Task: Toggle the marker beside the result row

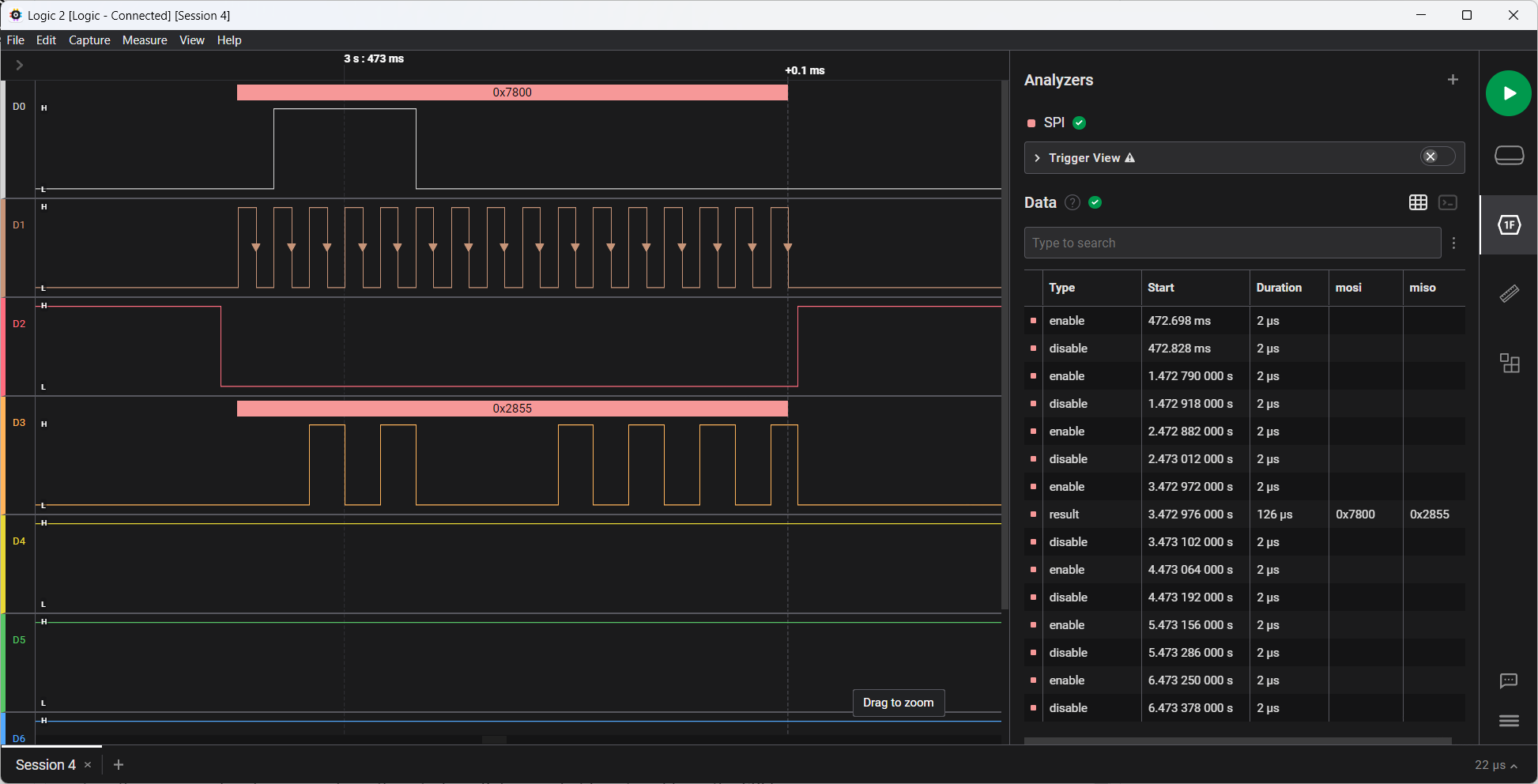Action: tap(1032, 514)
